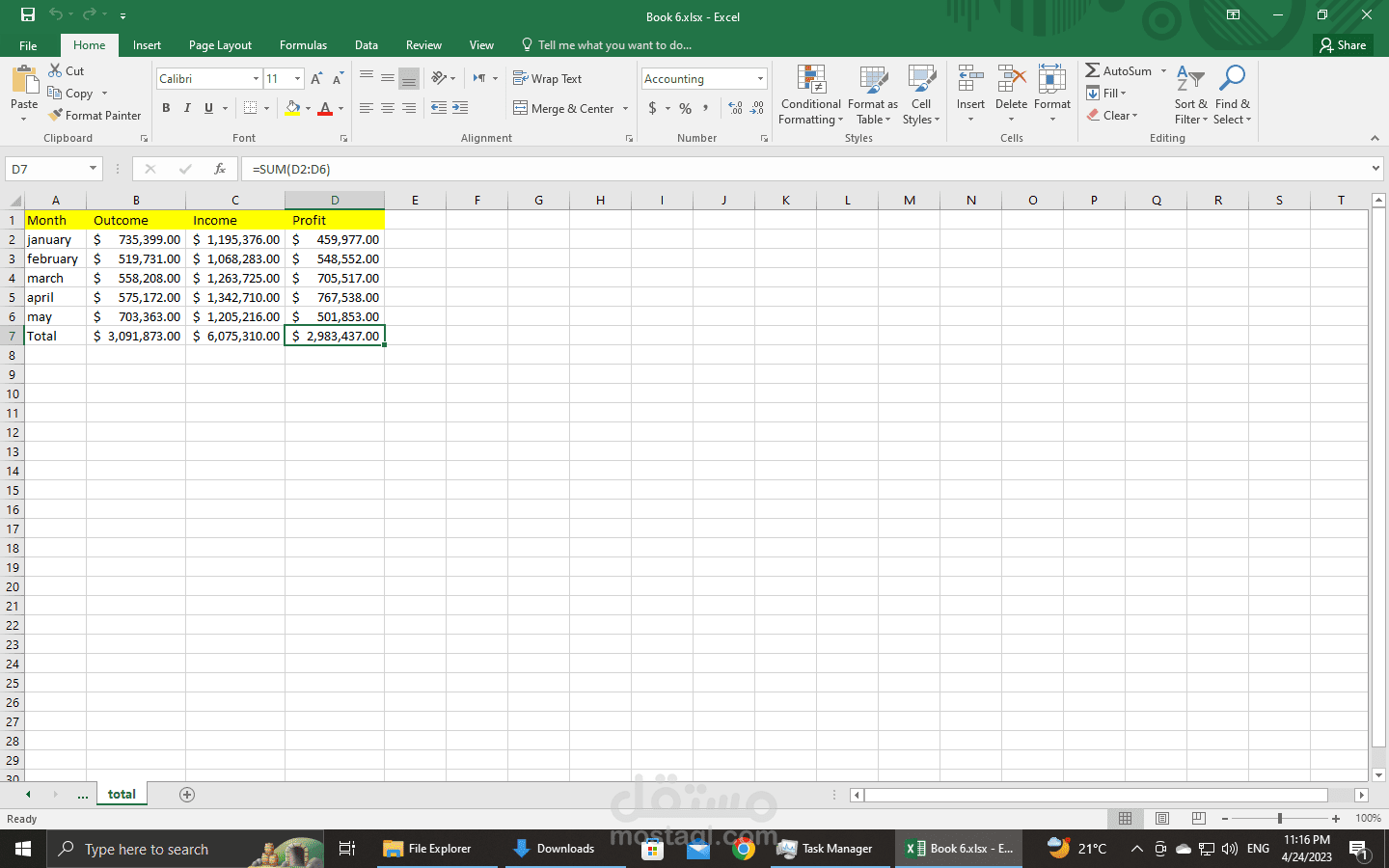Click the Chrome icon in the taskbar
The image size is (1389, 868).
(x=743, y=849)
